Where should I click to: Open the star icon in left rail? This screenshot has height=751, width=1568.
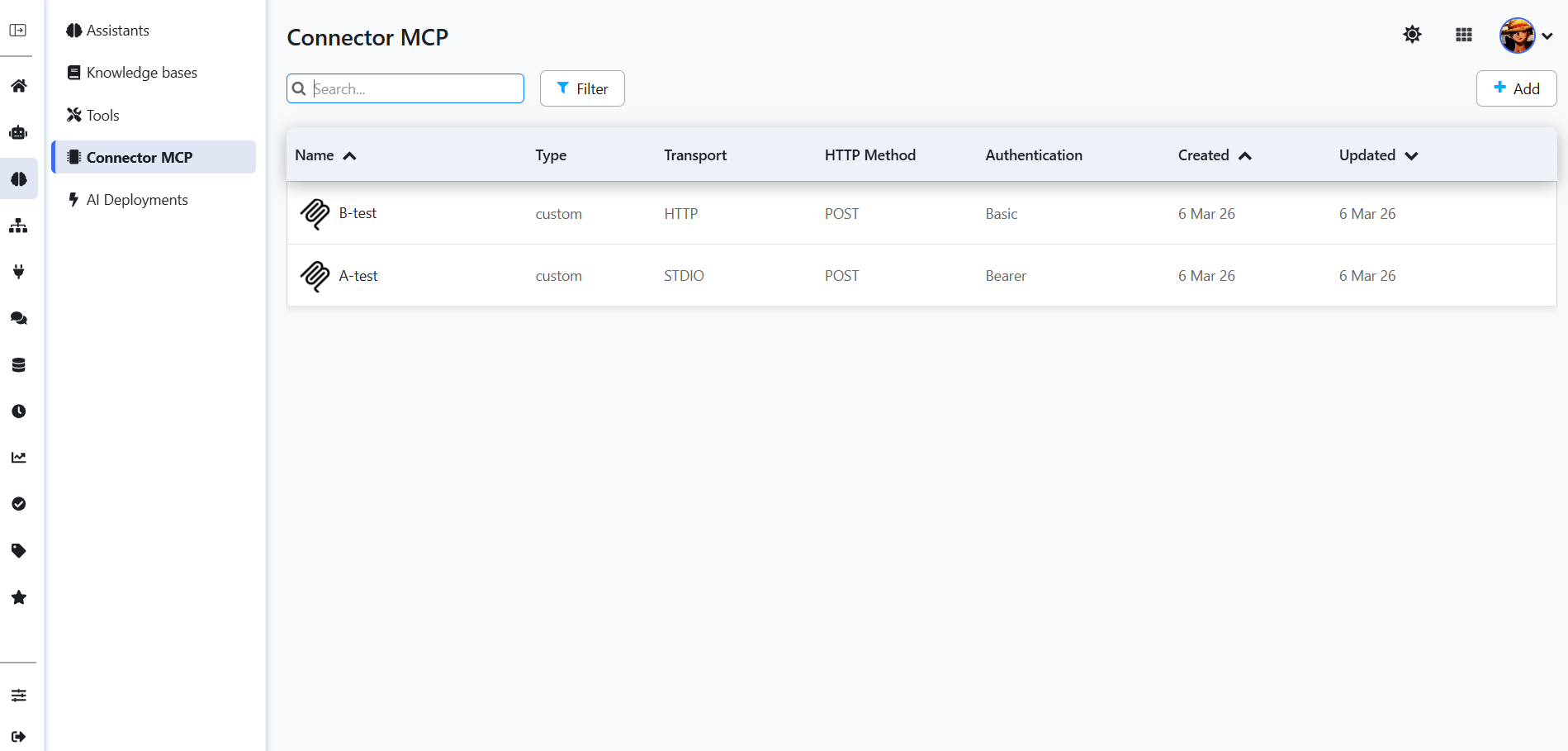pos(18,597)
